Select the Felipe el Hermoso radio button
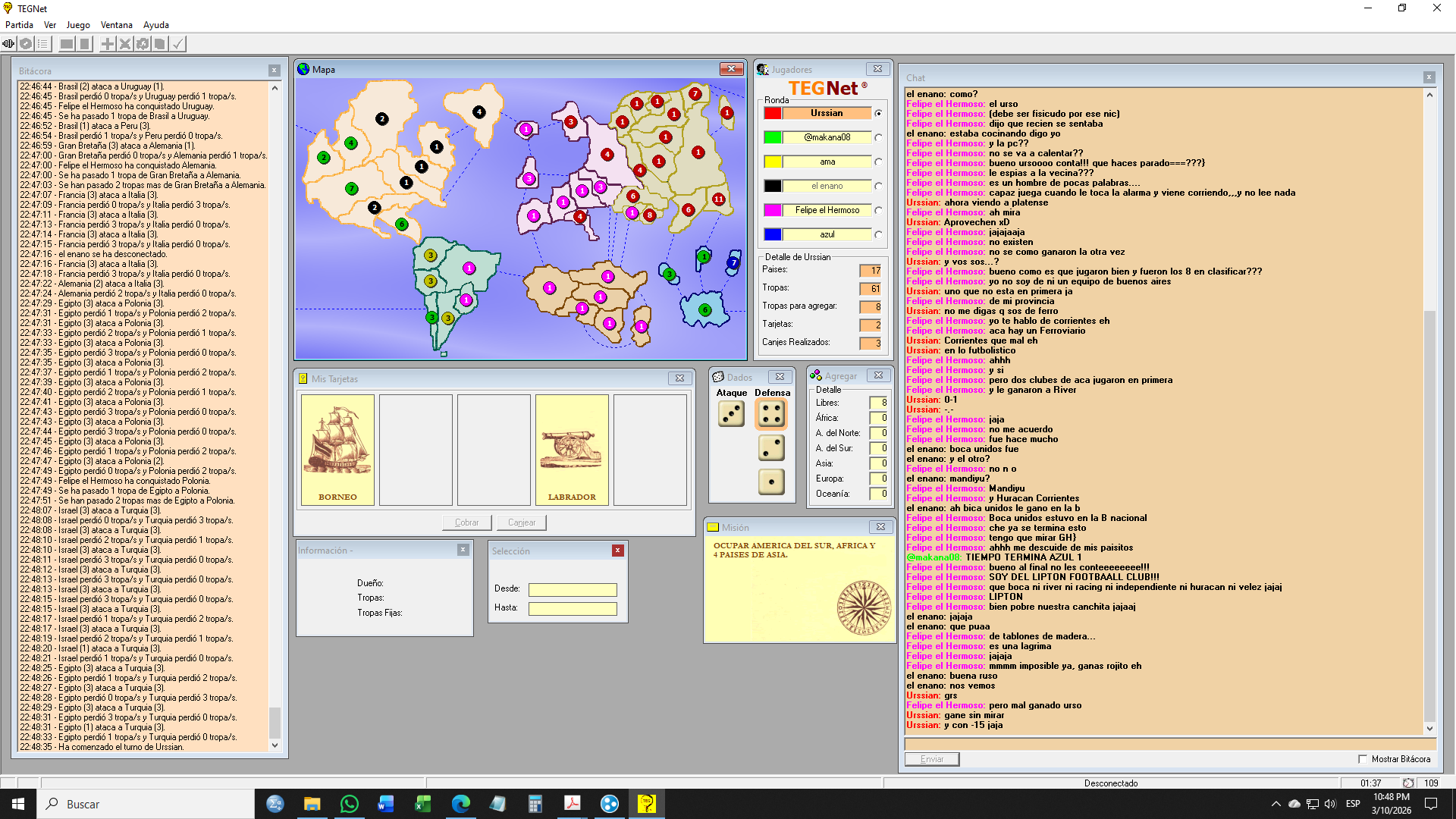Image resolution: width=1456 pixels, height=819 pixels. [x=878, y=210]
